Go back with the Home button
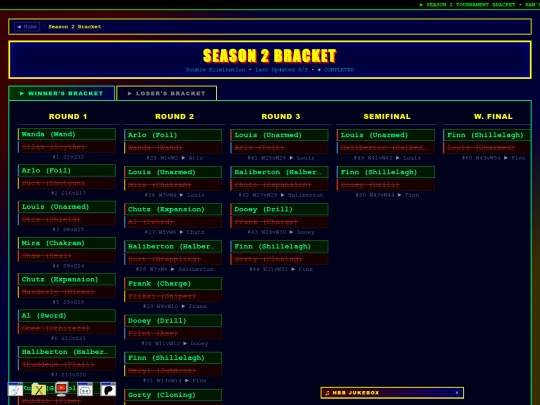Viewport: 540px width, 405px height. (x=27, y=27)
